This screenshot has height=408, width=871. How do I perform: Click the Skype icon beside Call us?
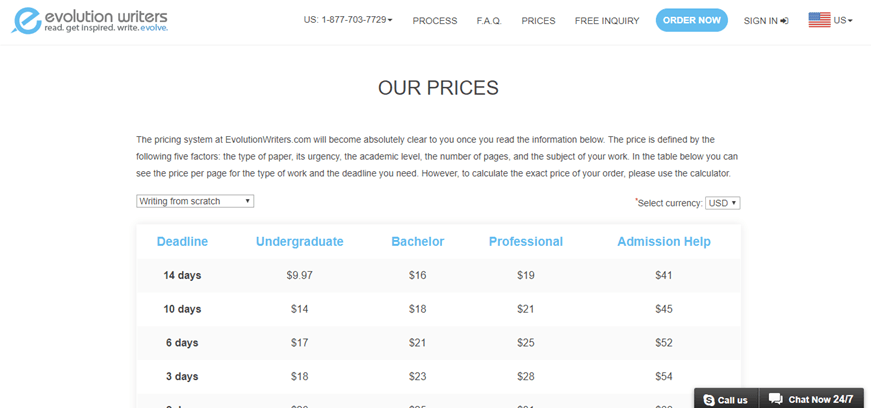click(709, 400)
